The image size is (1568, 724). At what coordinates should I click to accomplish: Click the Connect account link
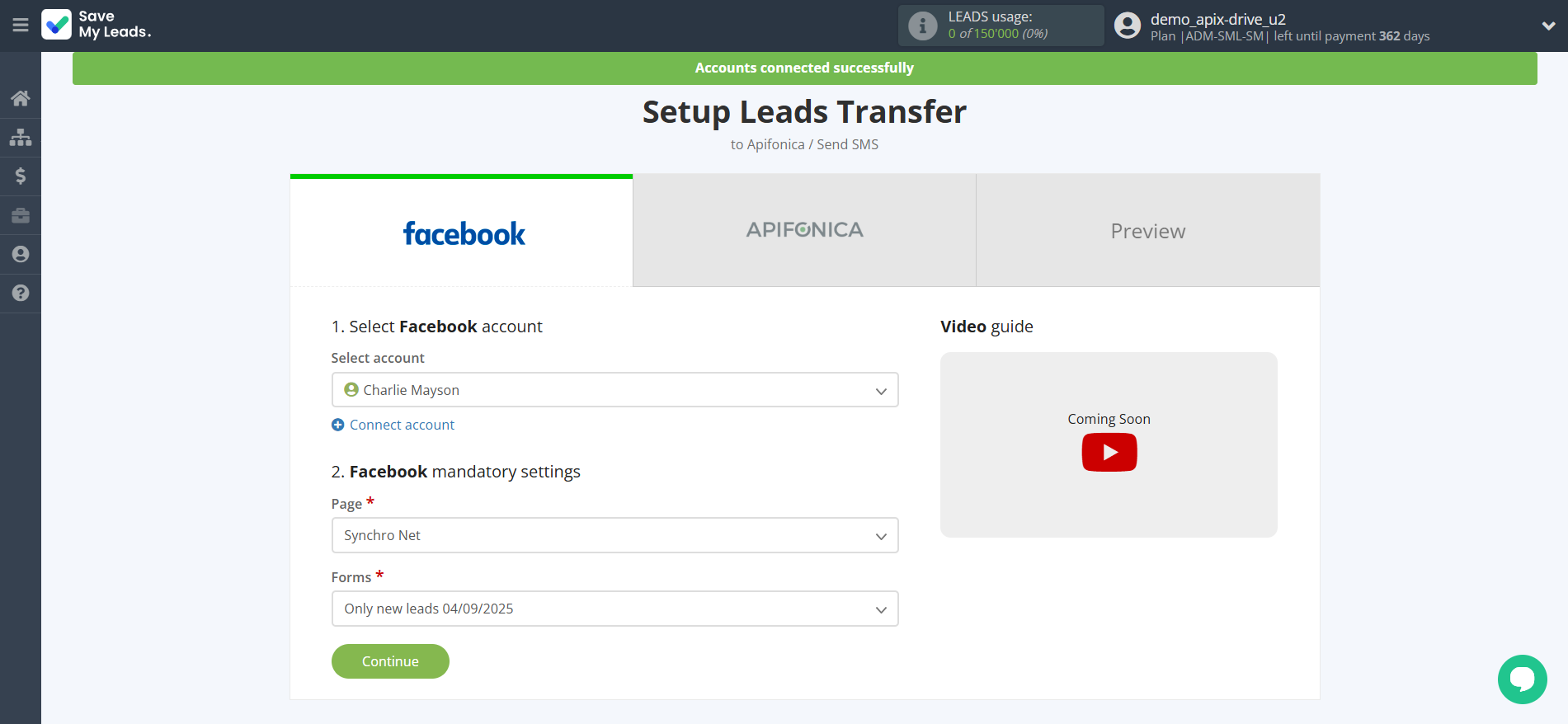(402, 425)
